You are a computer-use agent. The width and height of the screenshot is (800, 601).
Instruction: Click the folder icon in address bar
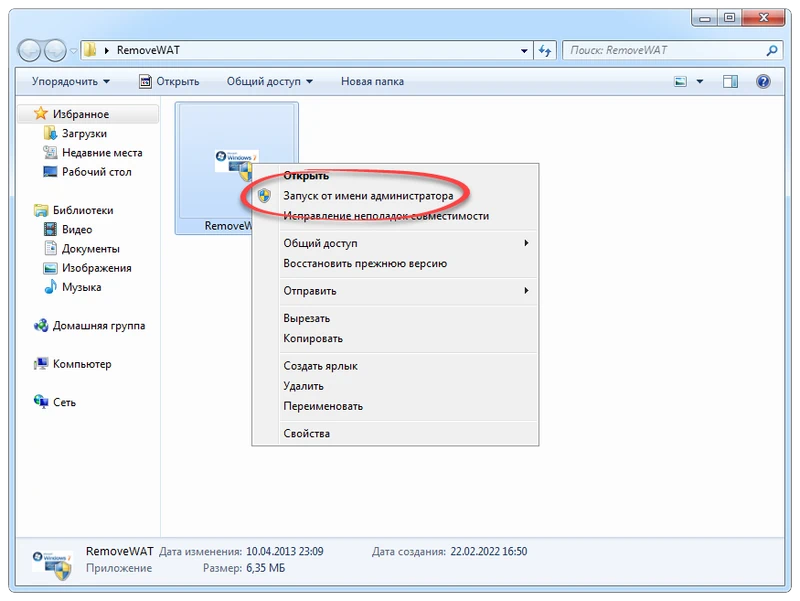tap(90, 49)
